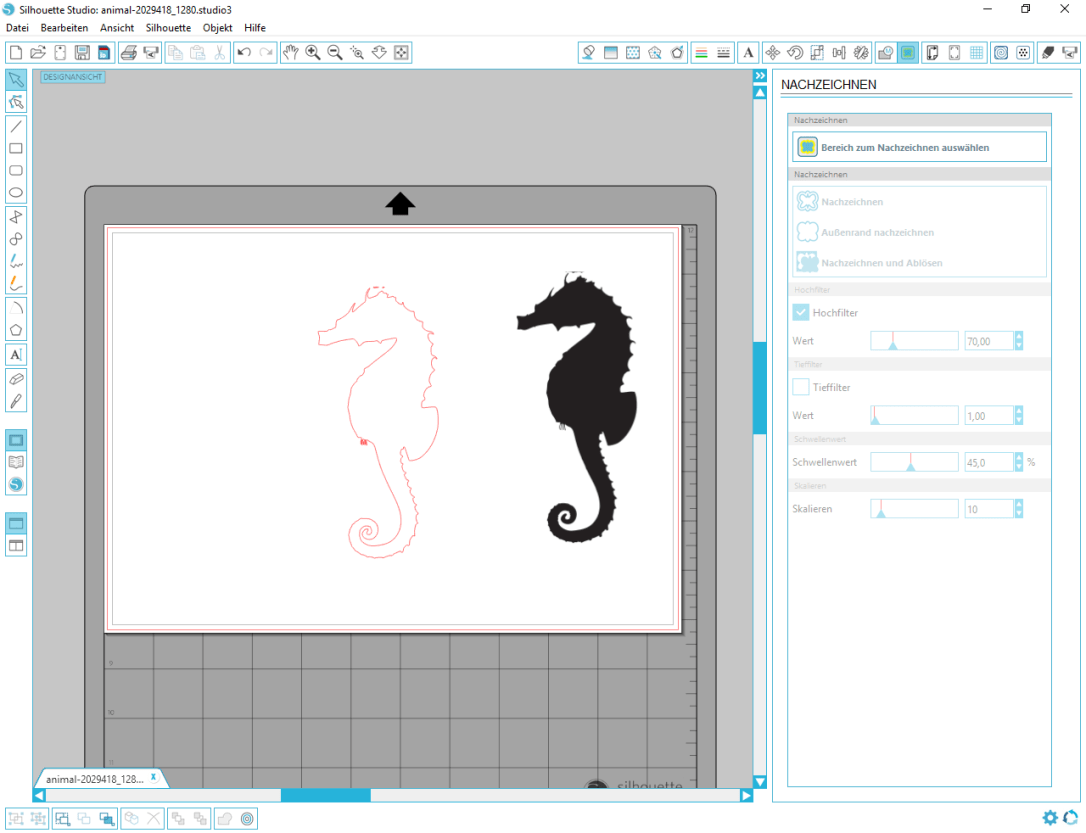Disable the Hochfilter checkbox
The height and width of the screenshot is (833, 1086).
[x=800, y=312]
